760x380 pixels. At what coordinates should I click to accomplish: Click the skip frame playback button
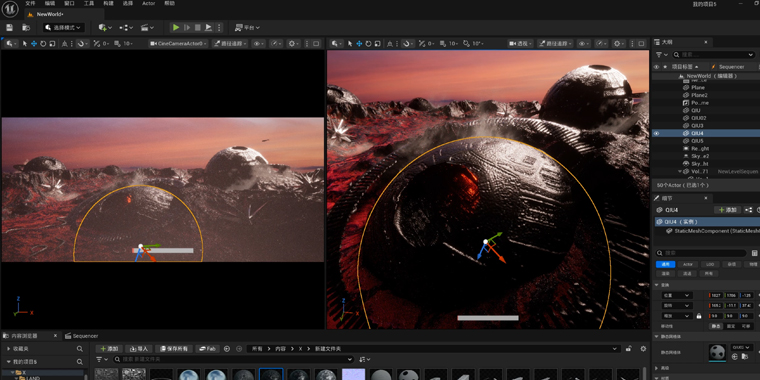pos(187,28)
